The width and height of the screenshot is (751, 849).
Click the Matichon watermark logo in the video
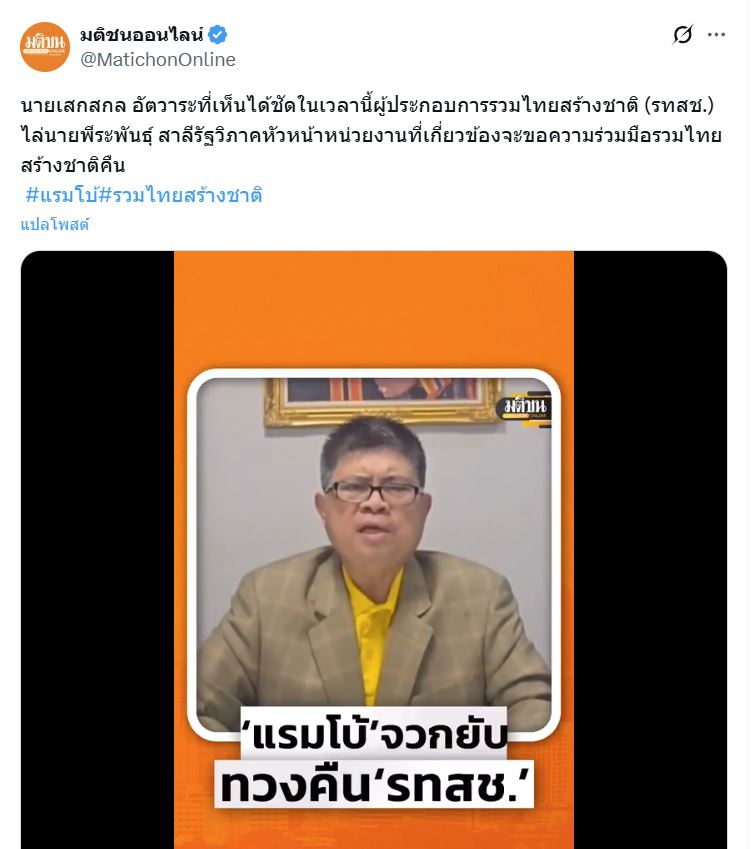point(525,407)
